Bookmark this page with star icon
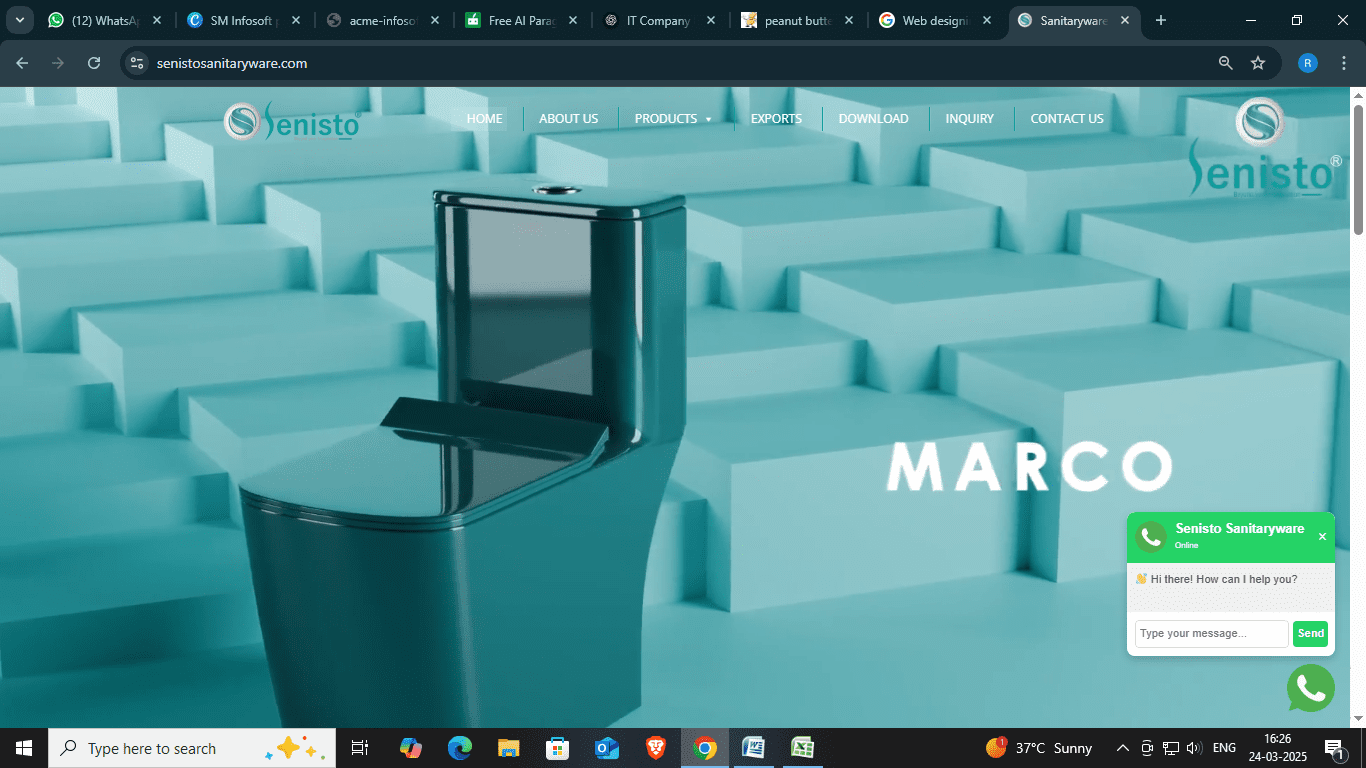 tap(1258, 63)
